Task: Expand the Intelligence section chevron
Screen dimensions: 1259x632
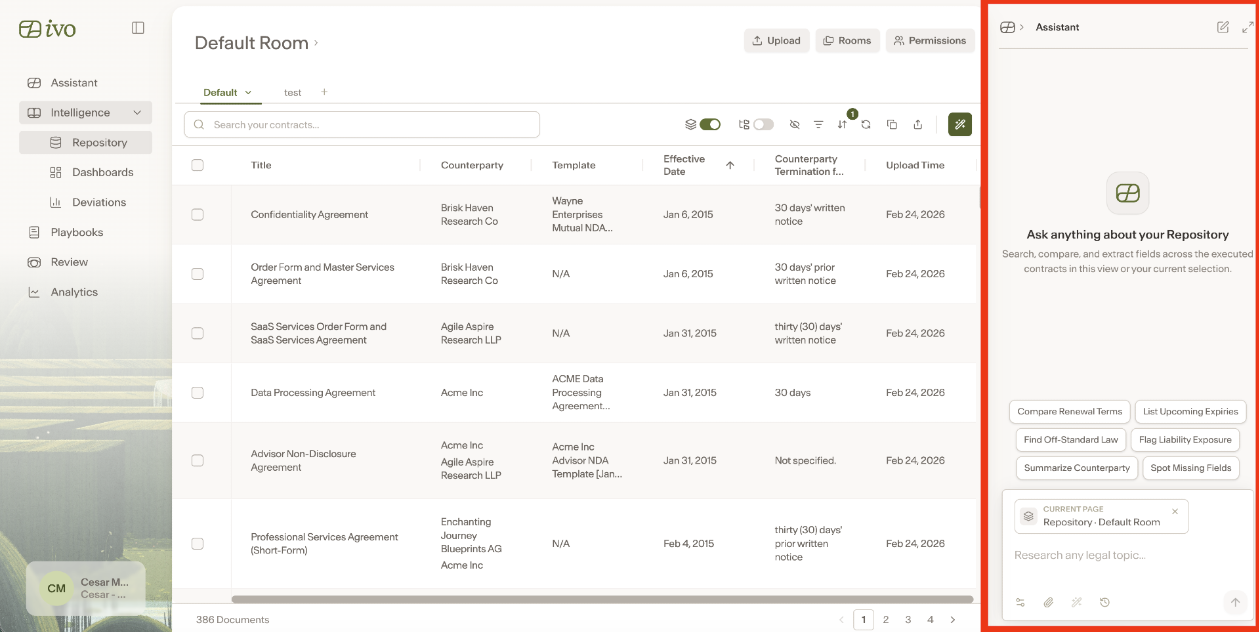Action: [137, 113]
